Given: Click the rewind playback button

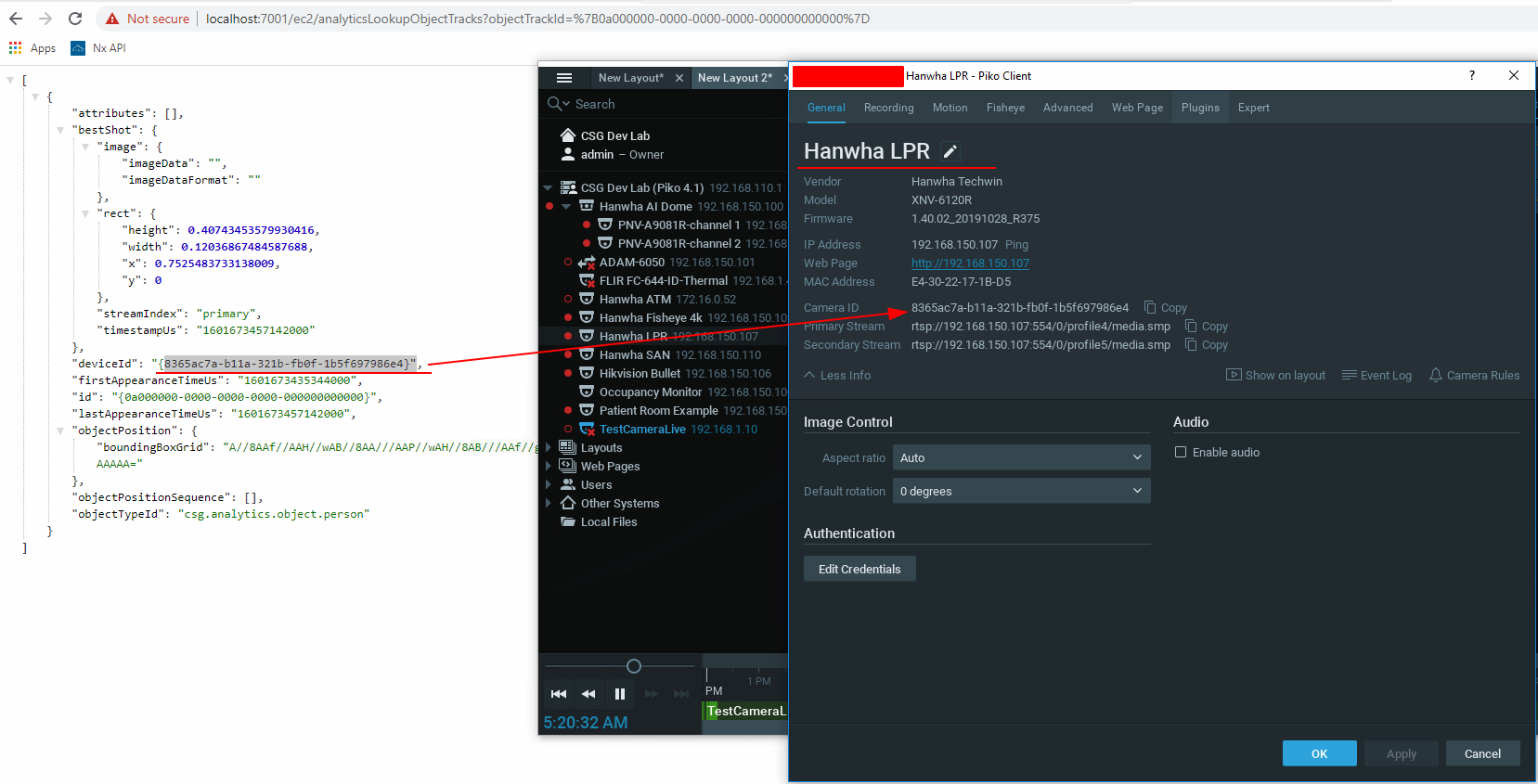Looking at the screenshot, I should tap(588, 694).
